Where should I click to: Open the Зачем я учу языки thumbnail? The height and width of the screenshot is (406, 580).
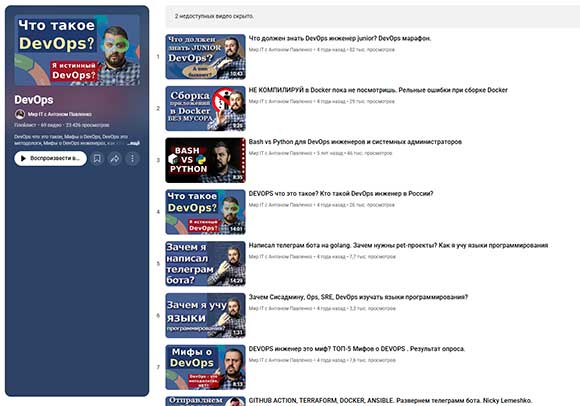click(x=205, y=315)
